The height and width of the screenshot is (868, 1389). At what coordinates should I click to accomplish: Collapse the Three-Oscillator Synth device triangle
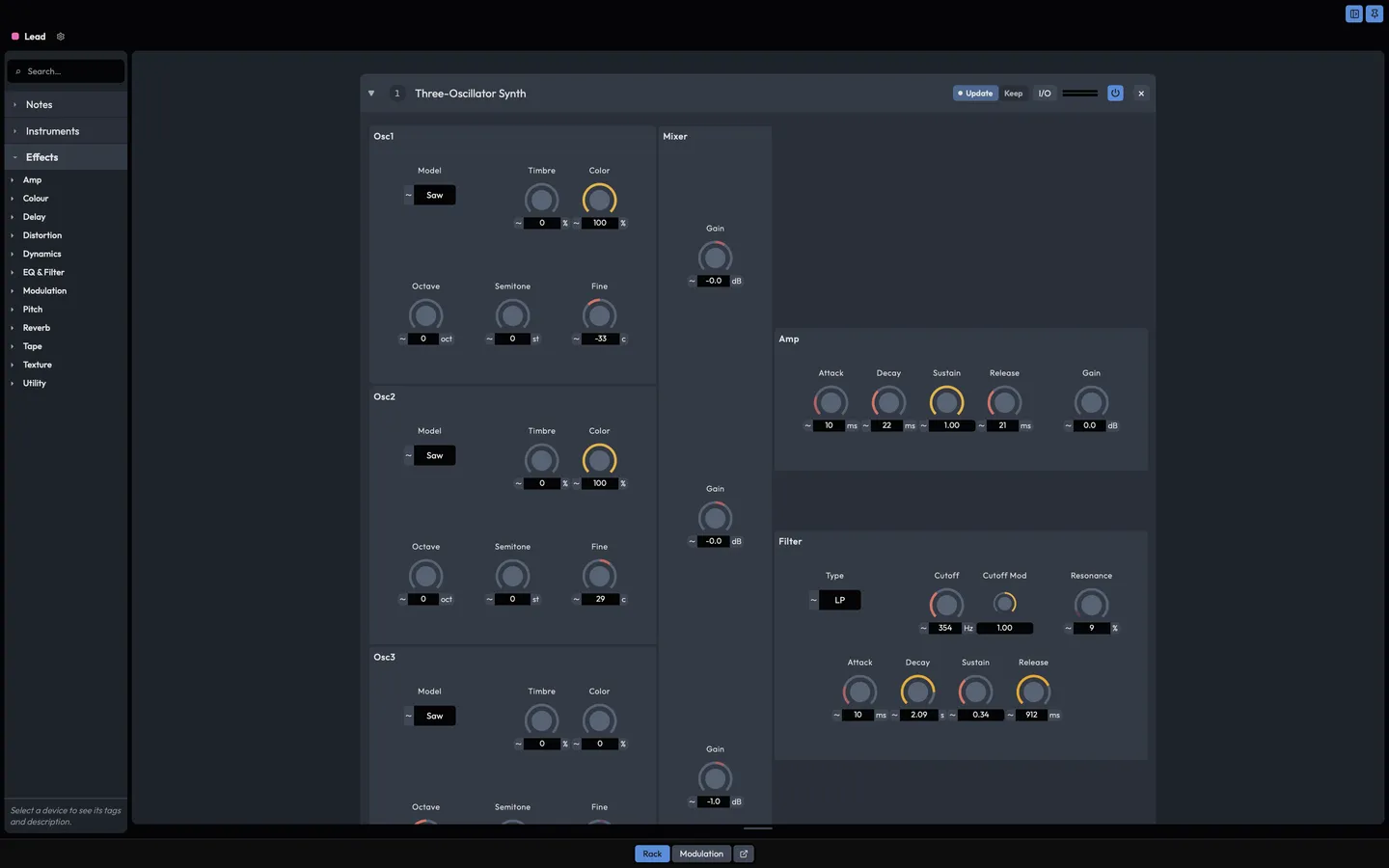(x=371, y=94)
